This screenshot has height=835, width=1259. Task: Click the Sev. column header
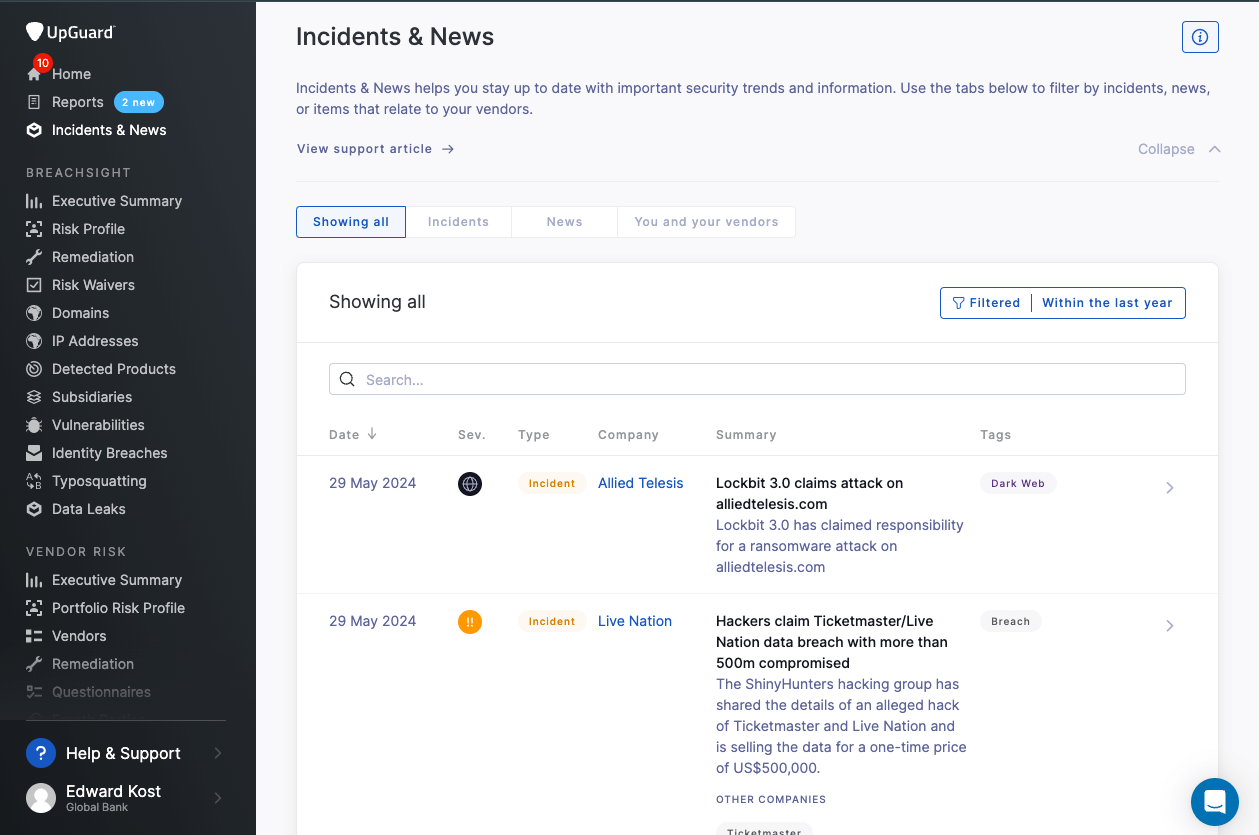point(472,434)
